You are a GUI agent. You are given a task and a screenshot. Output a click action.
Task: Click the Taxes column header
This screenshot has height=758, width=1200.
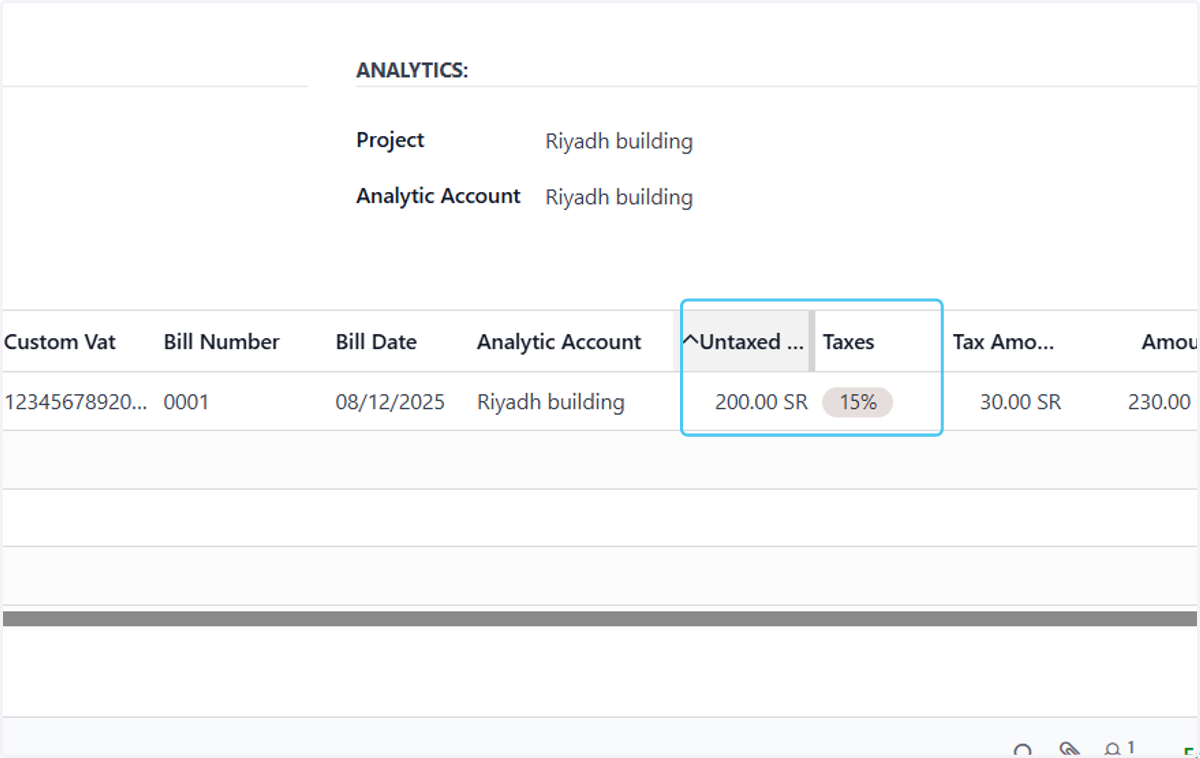848,342
